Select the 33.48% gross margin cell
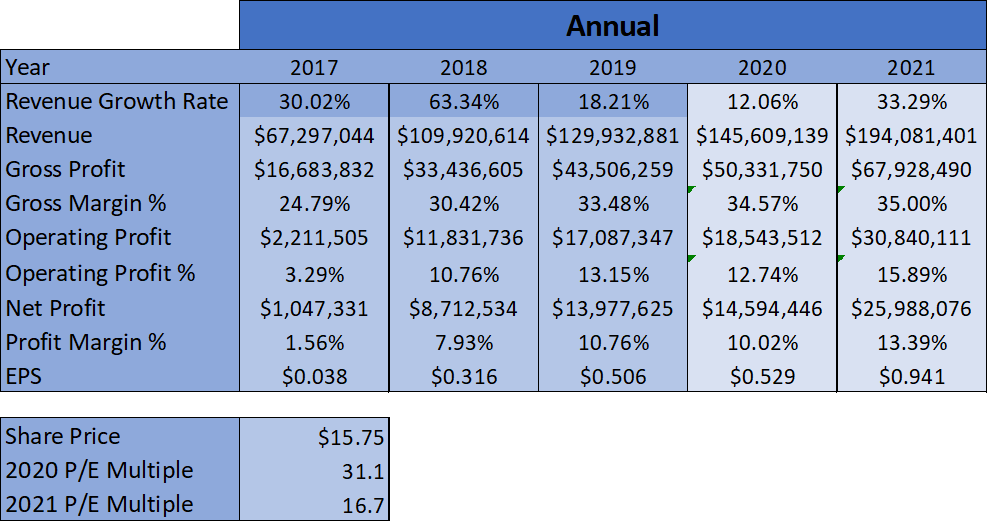Image resolution: width=988 pixels, height=522 pixels. click(x=613, y=203)
